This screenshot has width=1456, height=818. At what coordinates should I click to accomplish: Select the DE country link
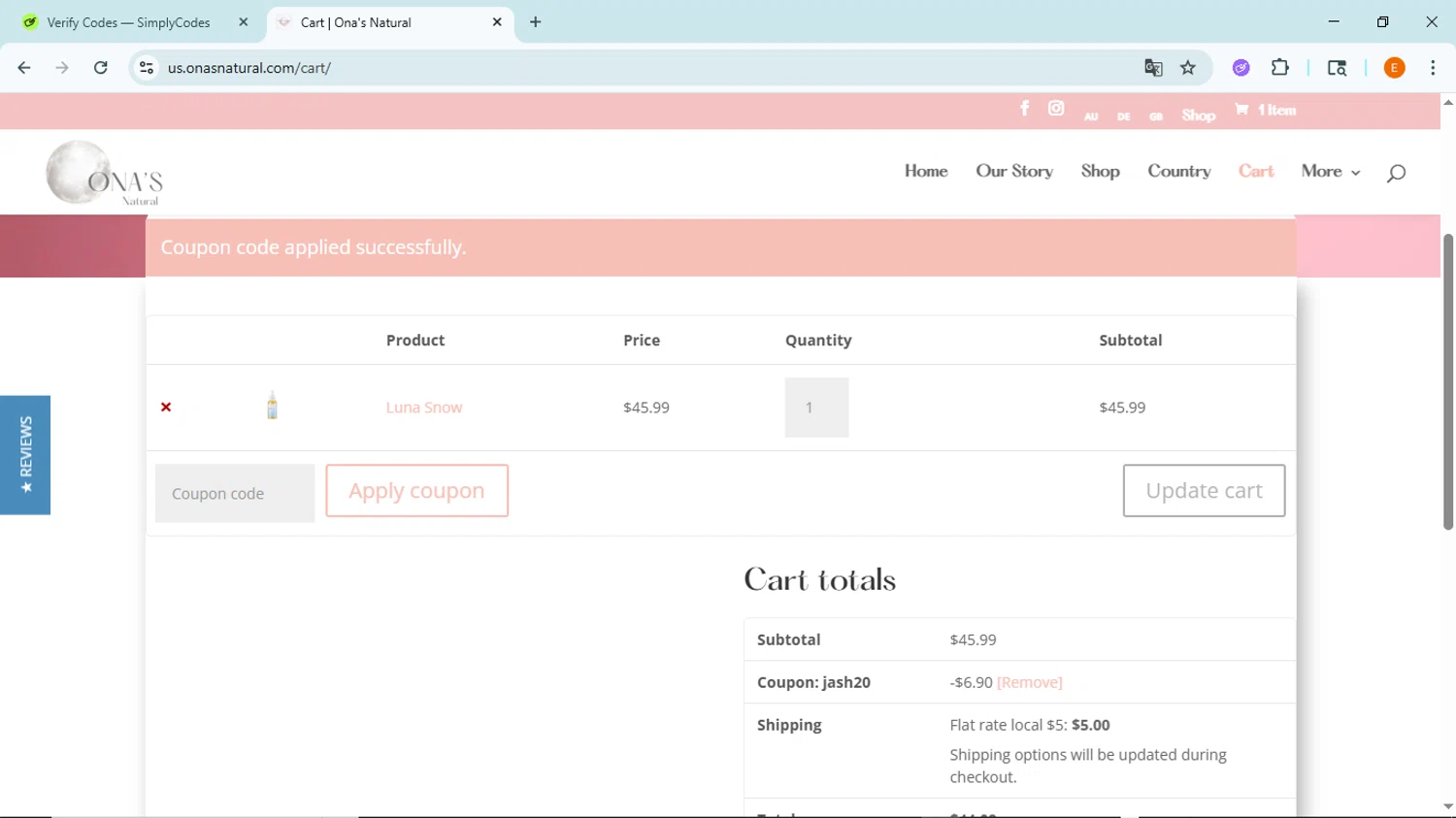coord(1123,116)
